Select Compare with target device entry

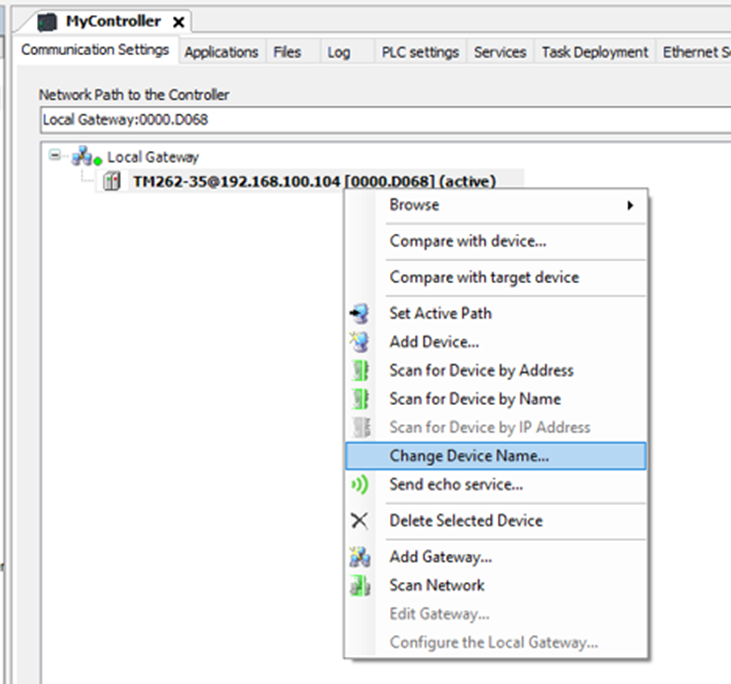point(496,277)
